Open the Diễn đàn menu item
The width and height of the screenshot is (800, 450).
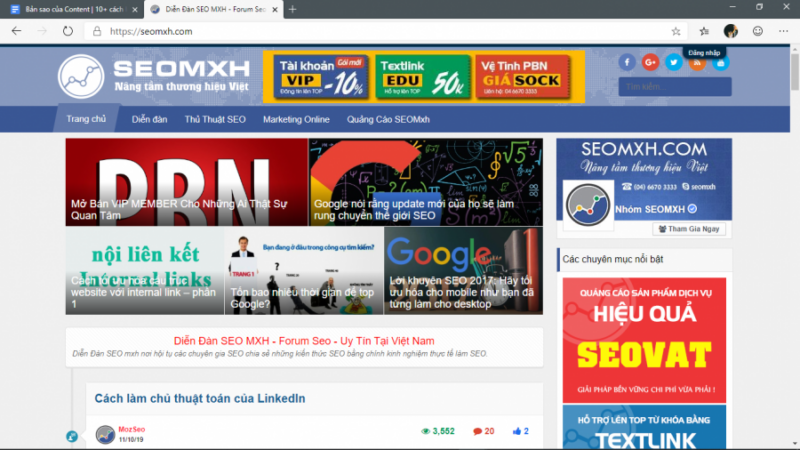(x=149, y=119)
